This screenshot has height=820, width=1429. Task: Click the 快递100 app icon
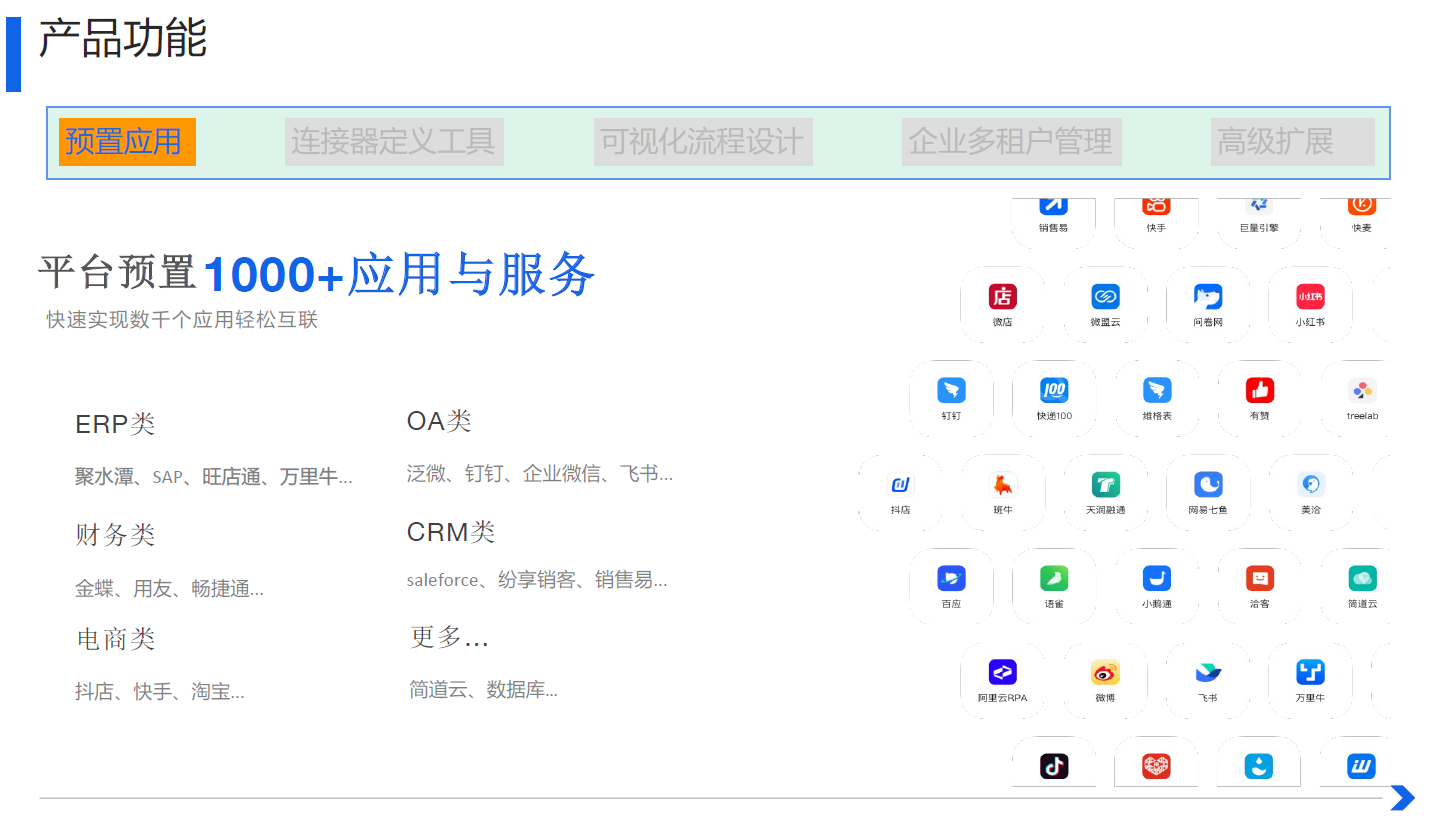(1054, 390)
